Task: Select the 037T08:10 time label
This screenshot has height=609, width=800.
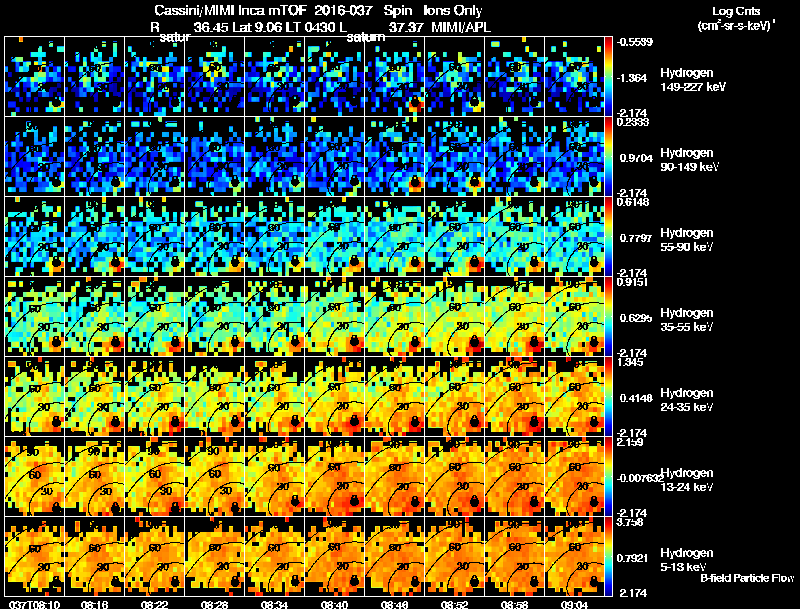Action: tap(34, 604)
